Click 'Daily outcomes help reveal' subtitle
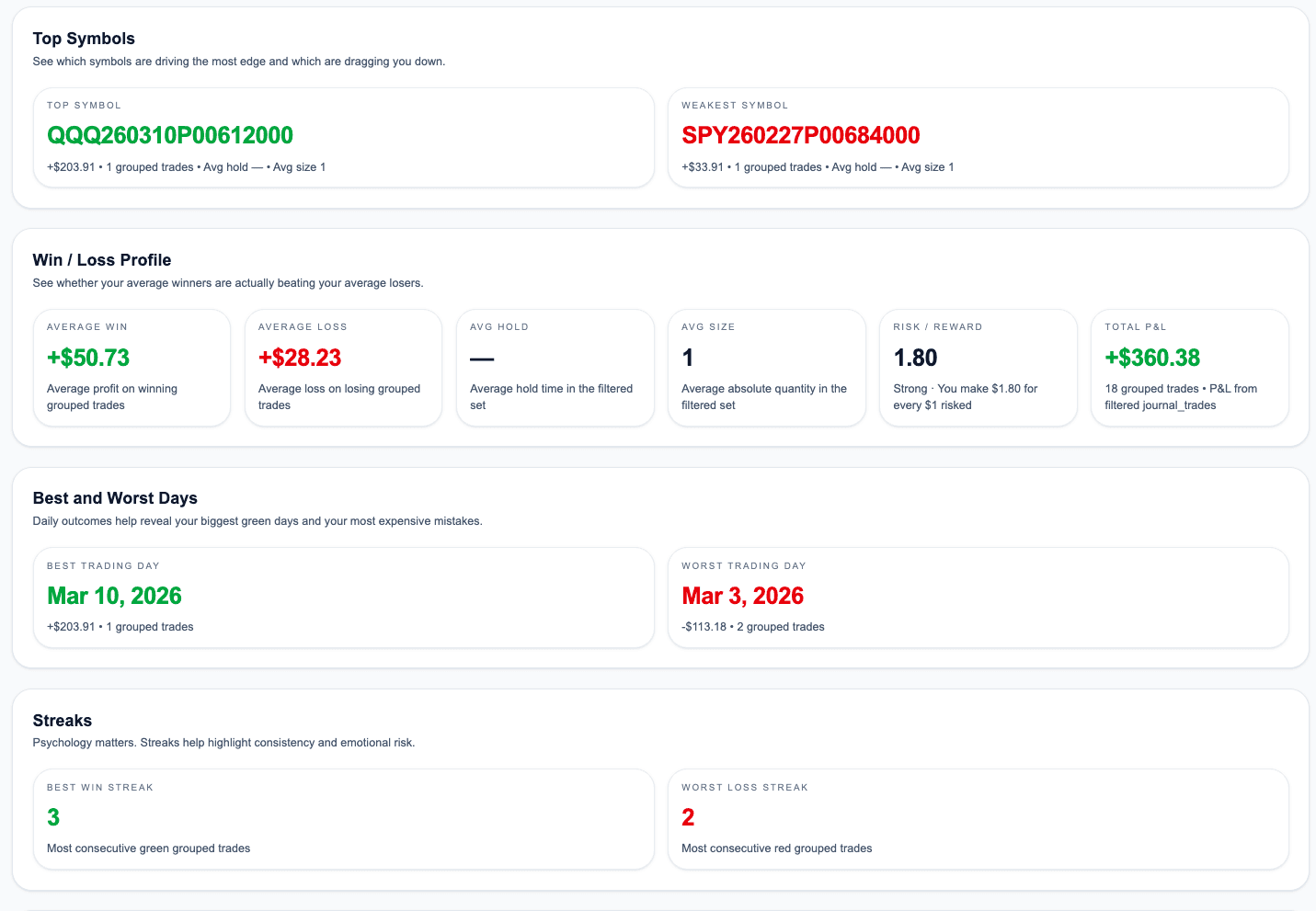1316x911 pixels. (257, 521)
